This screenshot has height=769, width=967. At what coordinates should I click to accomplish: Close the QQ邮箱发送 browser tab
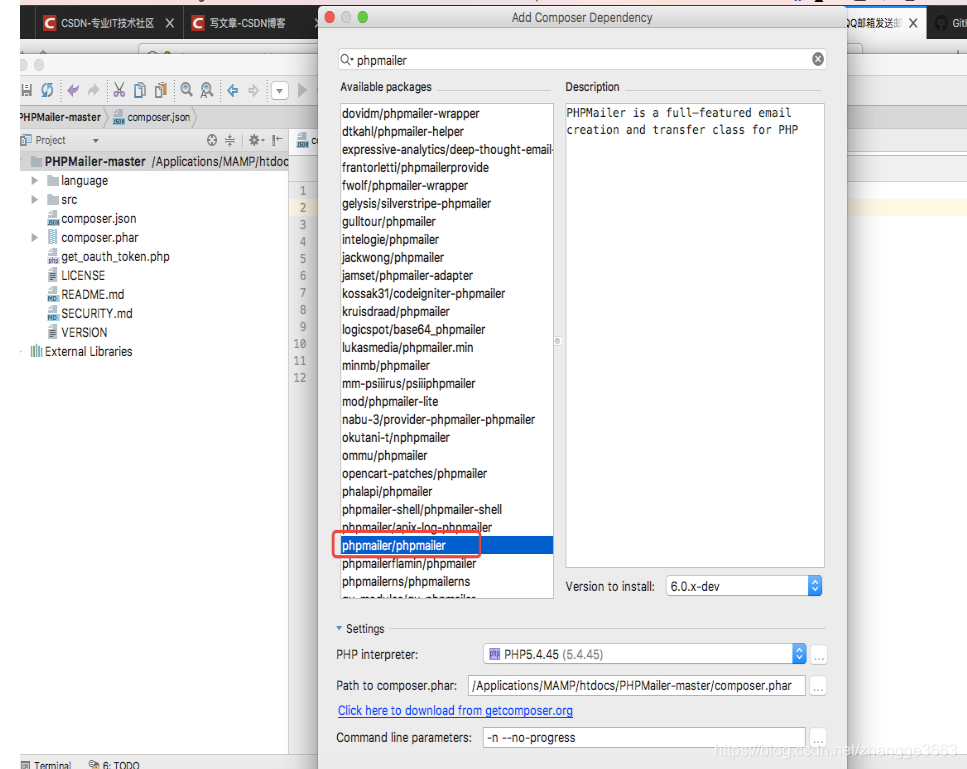click(x=913, y=23)
